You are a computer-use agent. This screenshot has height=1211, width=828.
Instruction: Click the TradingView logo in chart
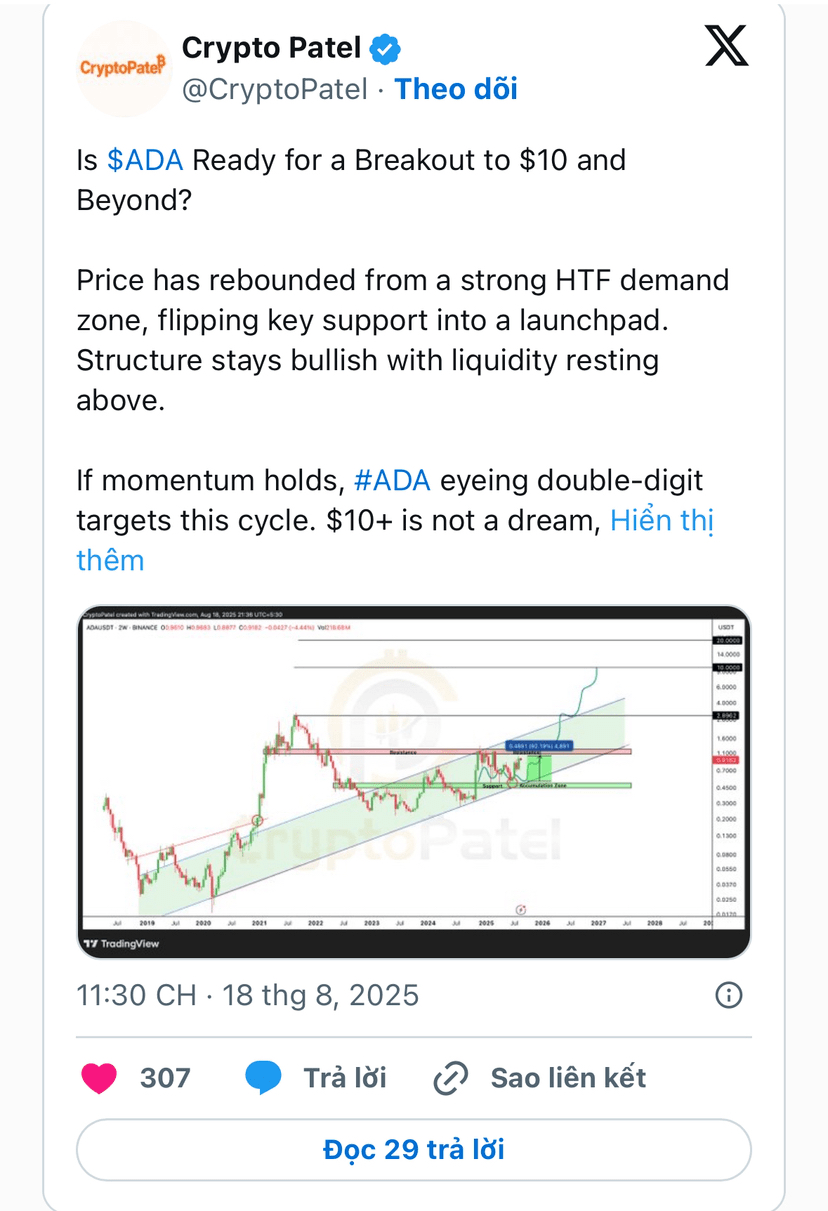point(121,943)
